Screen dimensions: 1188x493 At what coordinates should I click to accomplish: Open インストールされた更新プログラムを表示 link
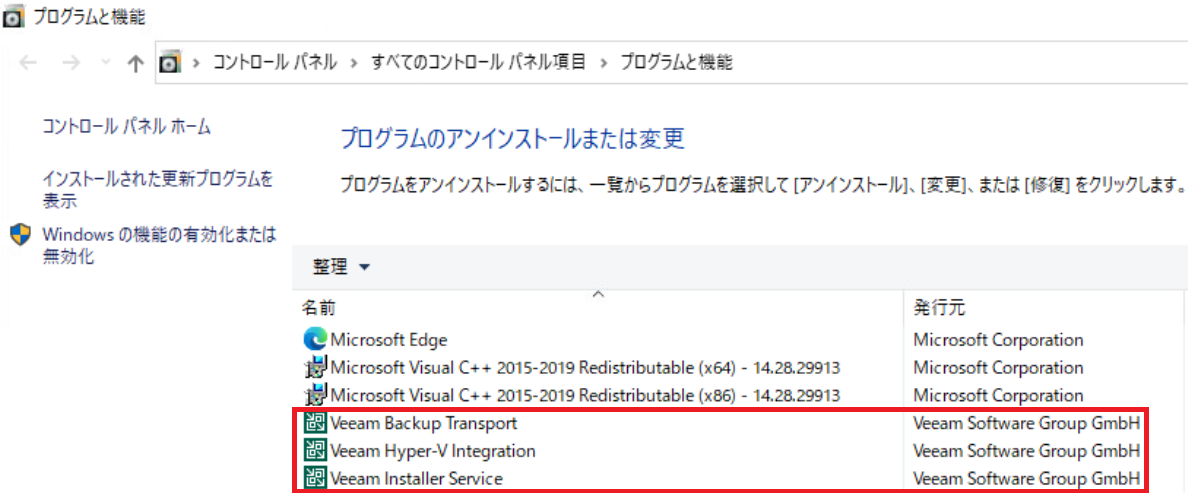tap(158, 190)
